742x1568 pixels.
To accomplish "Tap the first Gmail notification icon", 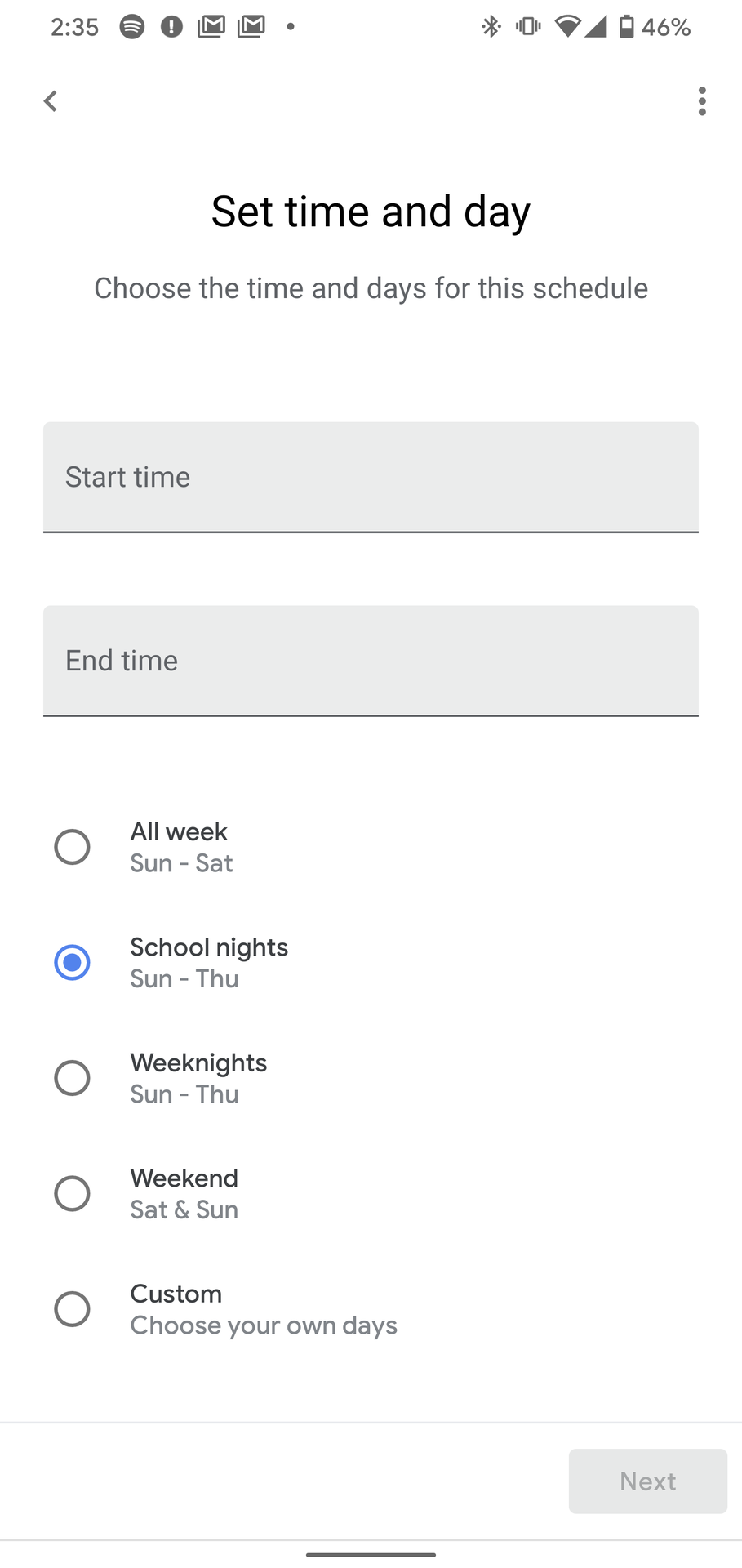I will (211, 27).
